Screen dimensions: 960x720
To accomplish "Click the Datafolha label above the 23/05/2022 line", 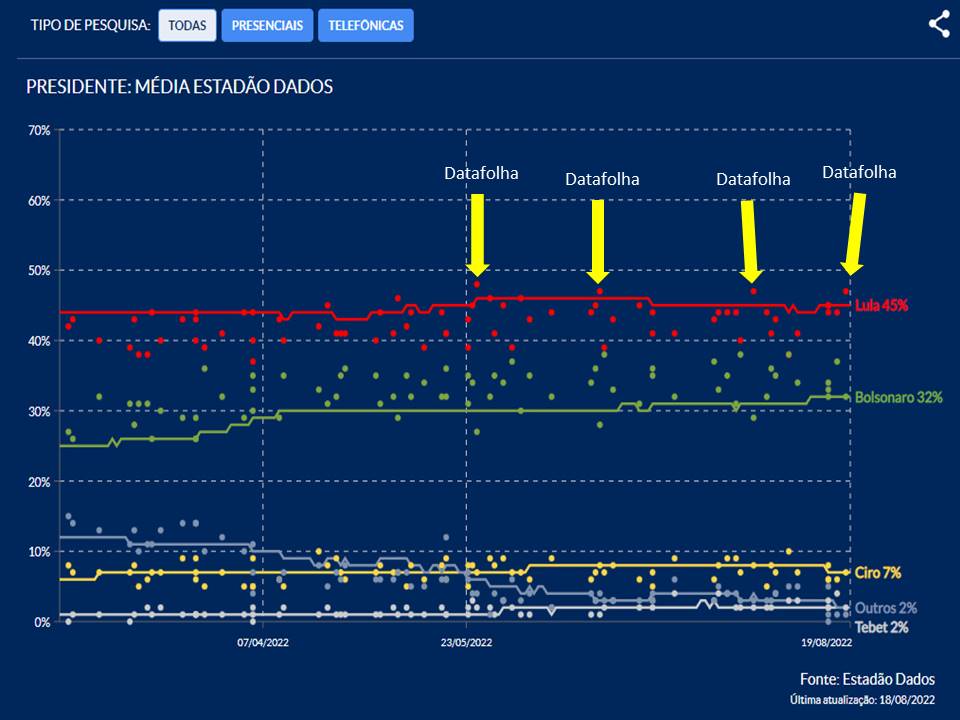I will pos(481,173).
